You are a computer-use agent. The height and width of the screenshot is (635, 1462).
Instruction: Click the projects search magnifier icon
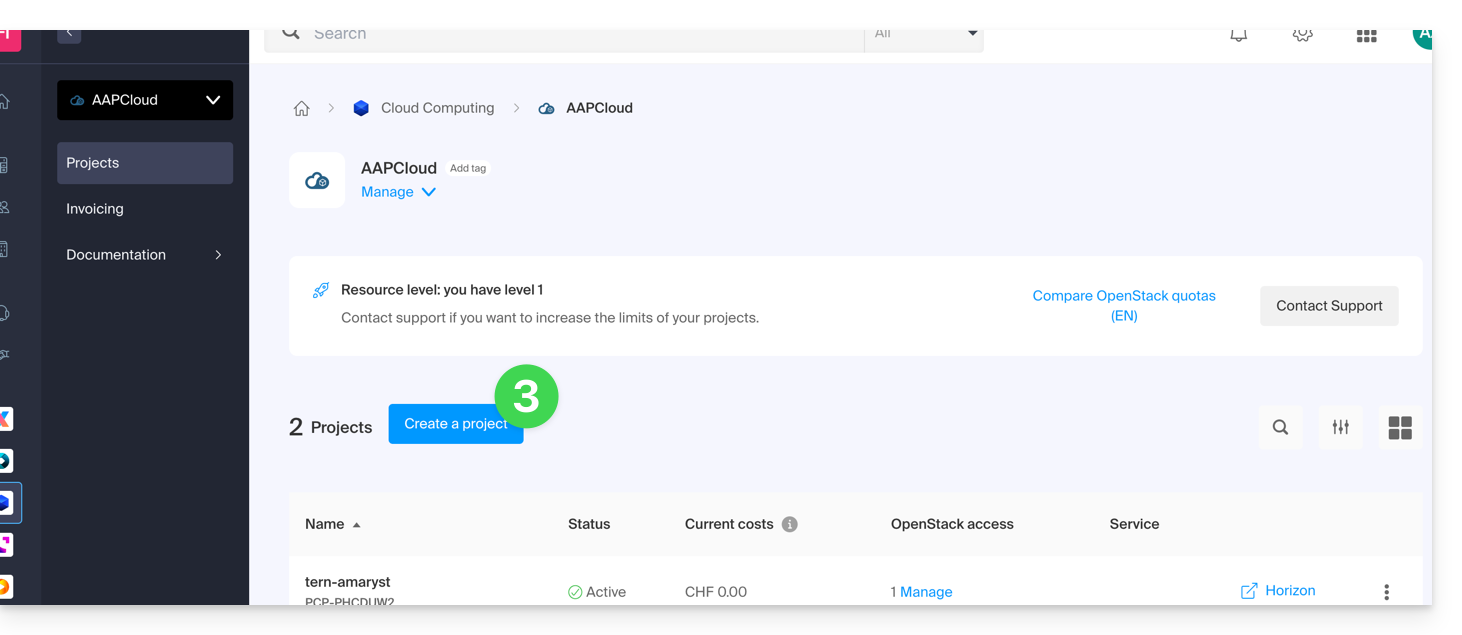click(x=1280, y=427)
